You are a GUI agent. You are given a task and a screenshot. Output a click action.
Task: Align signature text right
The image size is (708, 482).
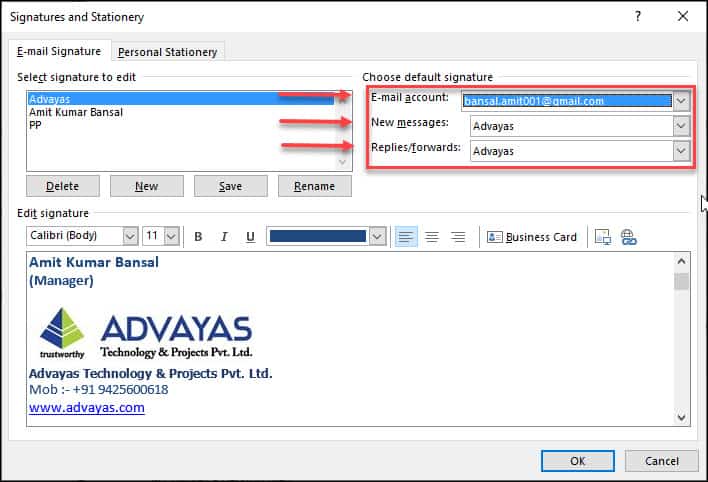click(x=458, y=237)
